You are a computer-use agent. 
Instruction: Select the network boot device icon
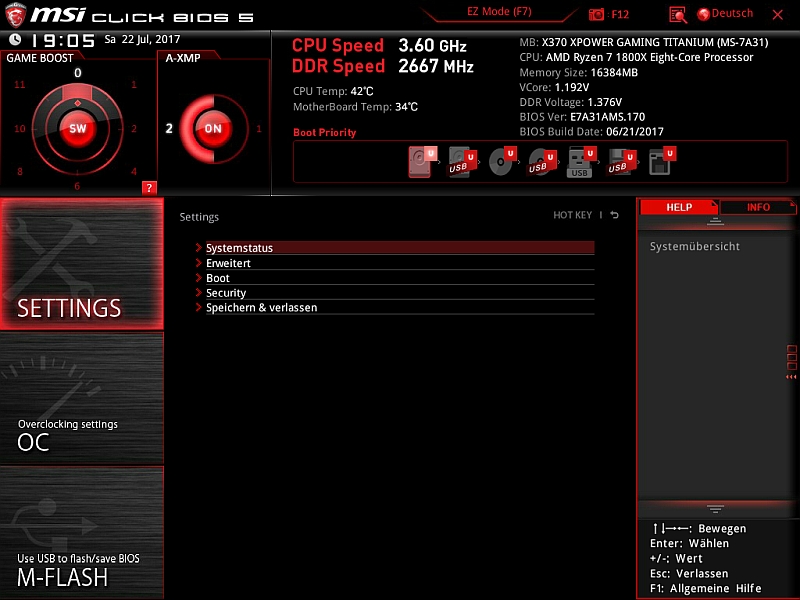point(662,162)
